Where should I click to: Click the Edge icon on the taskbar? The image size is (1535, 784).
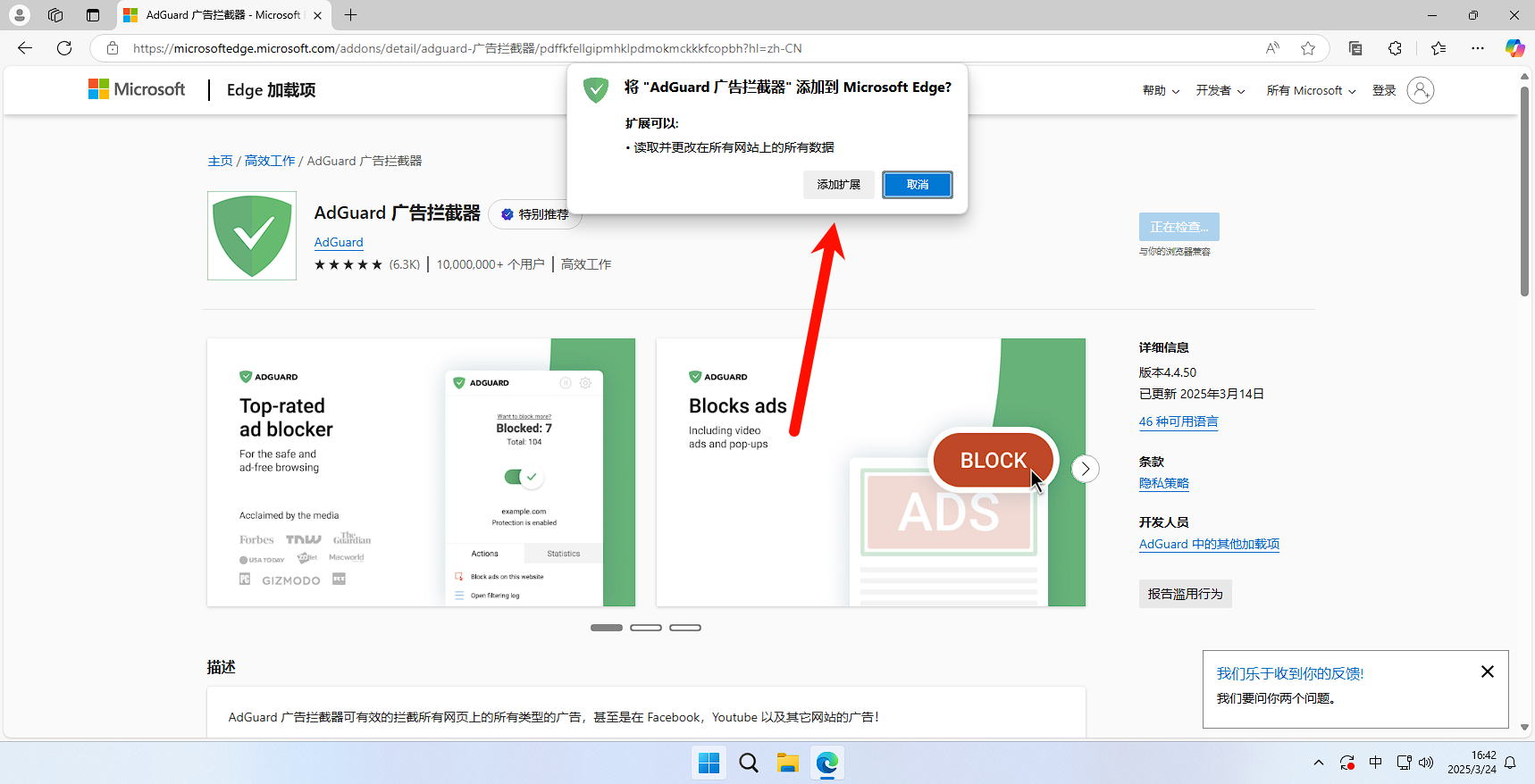click(x=827, y=763)
